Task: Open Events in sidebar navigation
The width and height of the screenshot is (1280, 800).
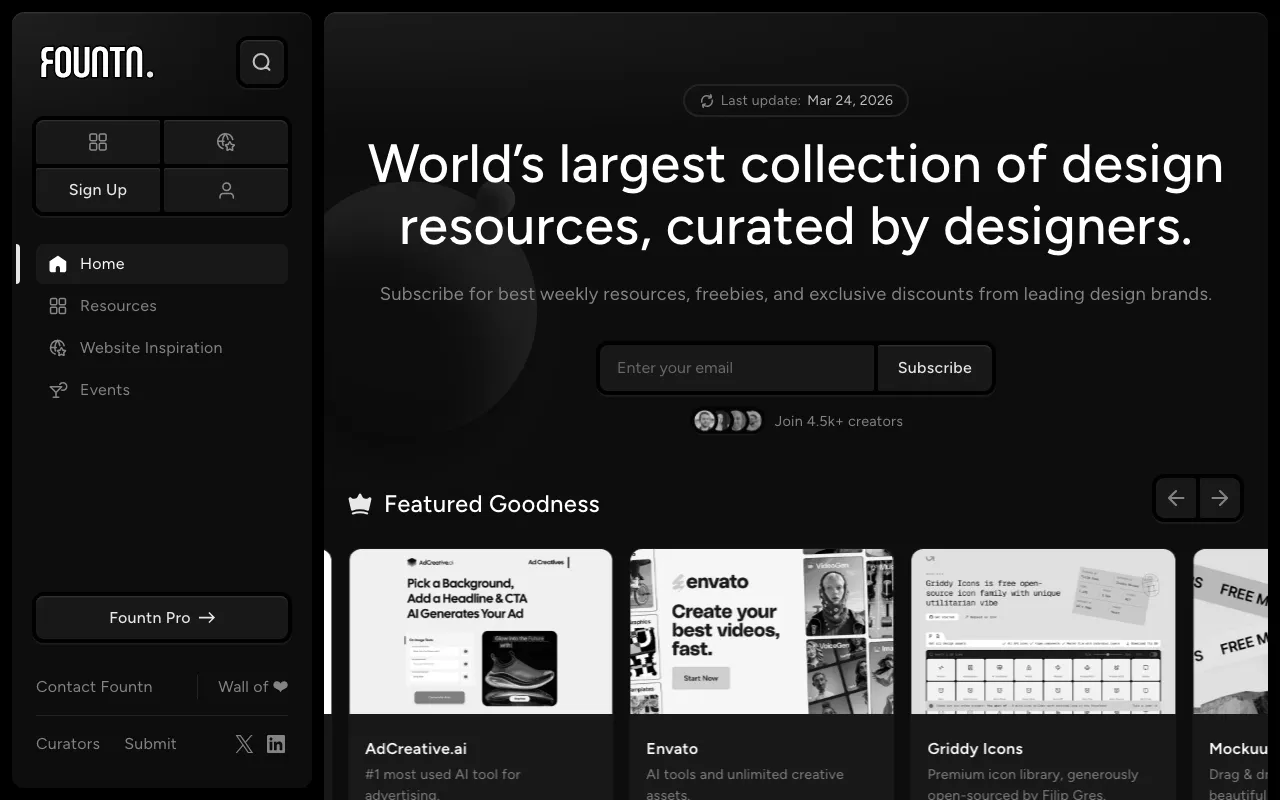Action: tap(162, 390)
